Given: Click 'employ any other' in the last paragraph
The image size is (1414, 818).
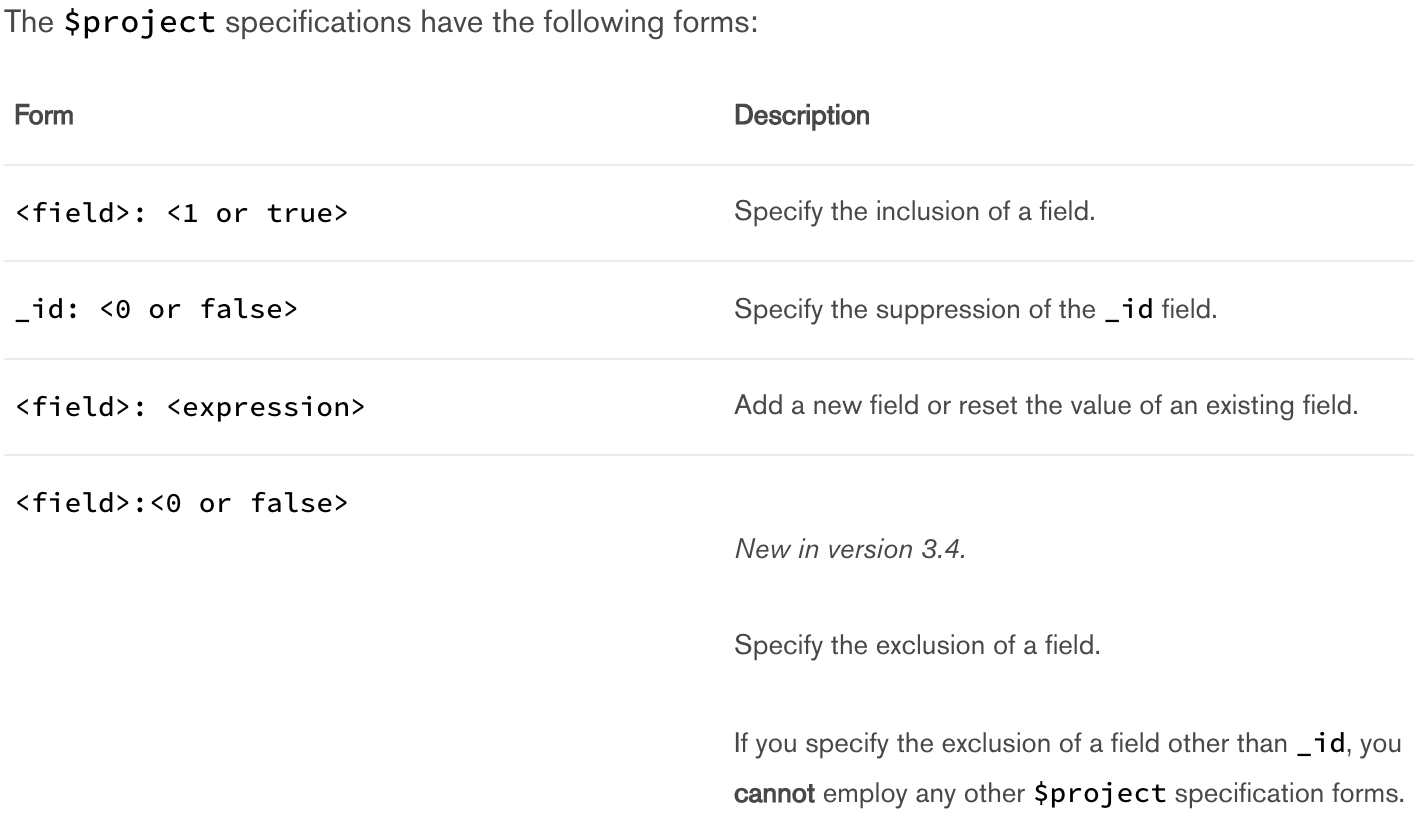Looking at the screenshot, I should click(905, 765).
